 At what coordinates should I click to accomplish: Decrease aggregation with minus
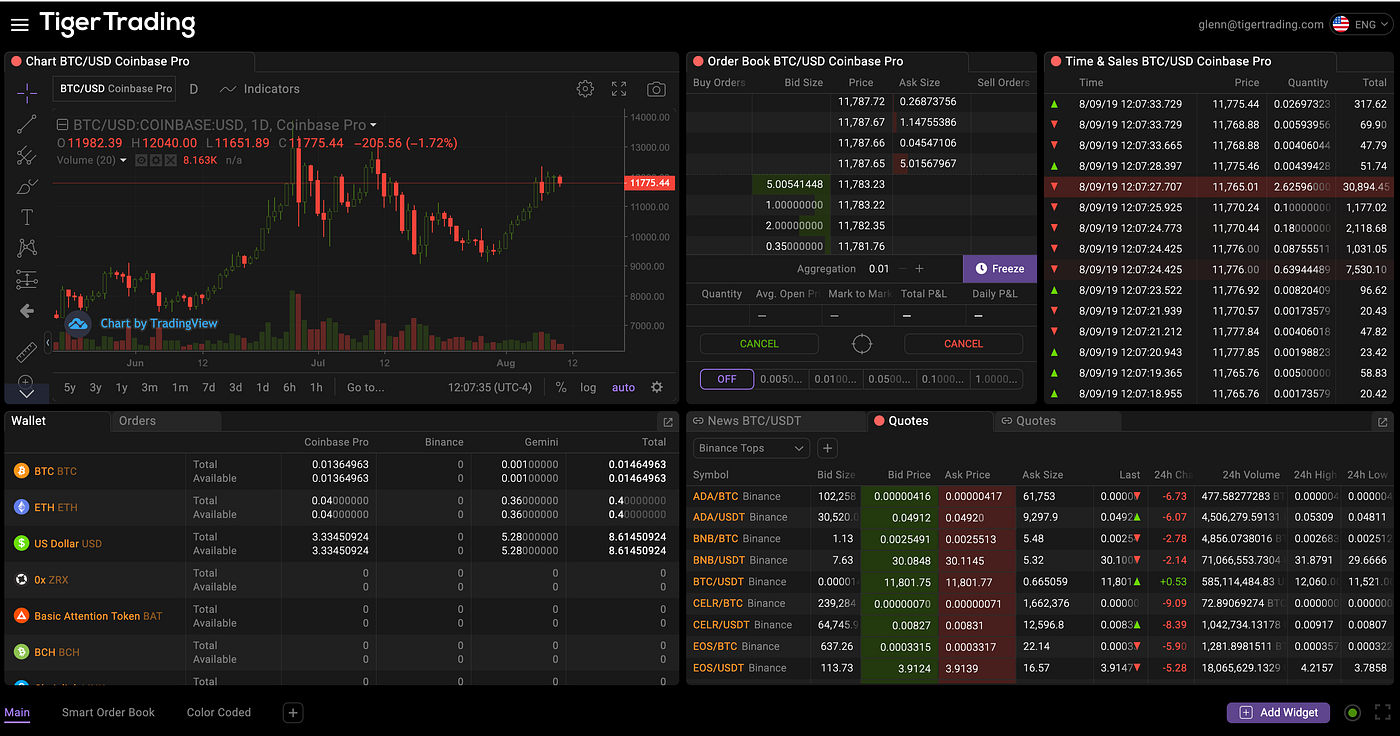click(x=903, y=269)
